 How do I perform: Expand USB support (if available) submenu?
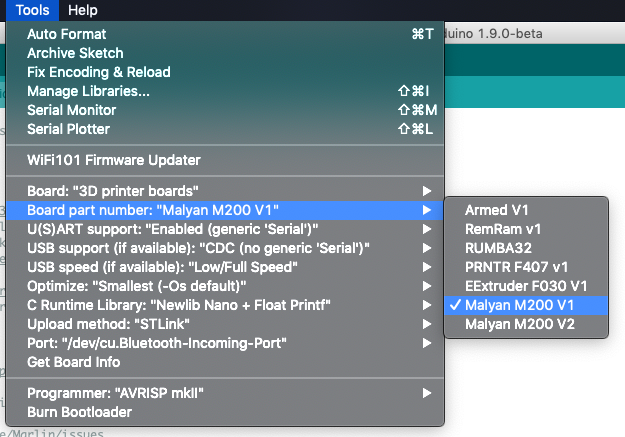point(225,248)
